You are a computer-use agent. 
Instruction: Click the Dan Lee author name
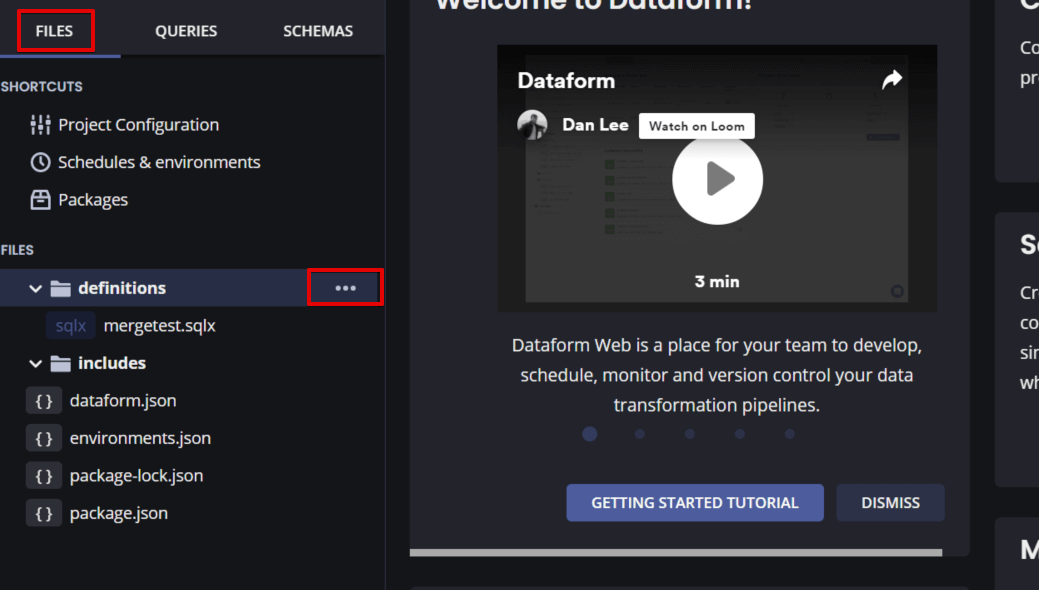point(595,125)
